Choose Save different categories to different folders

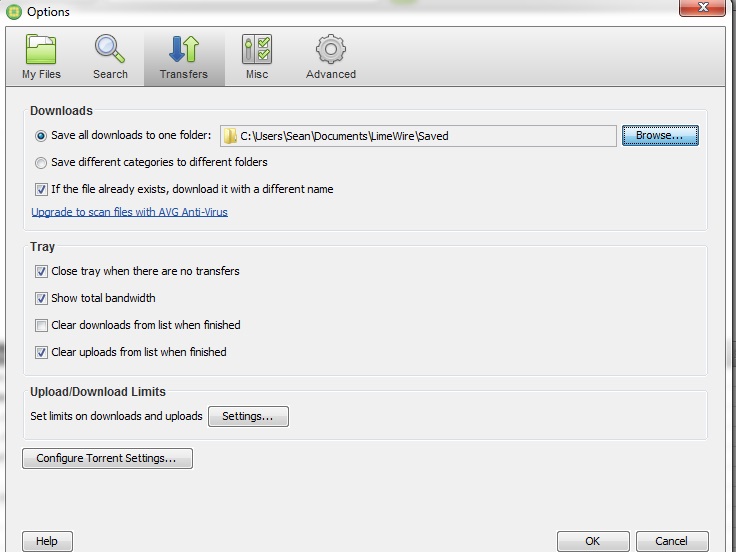[x=41, y=162]
